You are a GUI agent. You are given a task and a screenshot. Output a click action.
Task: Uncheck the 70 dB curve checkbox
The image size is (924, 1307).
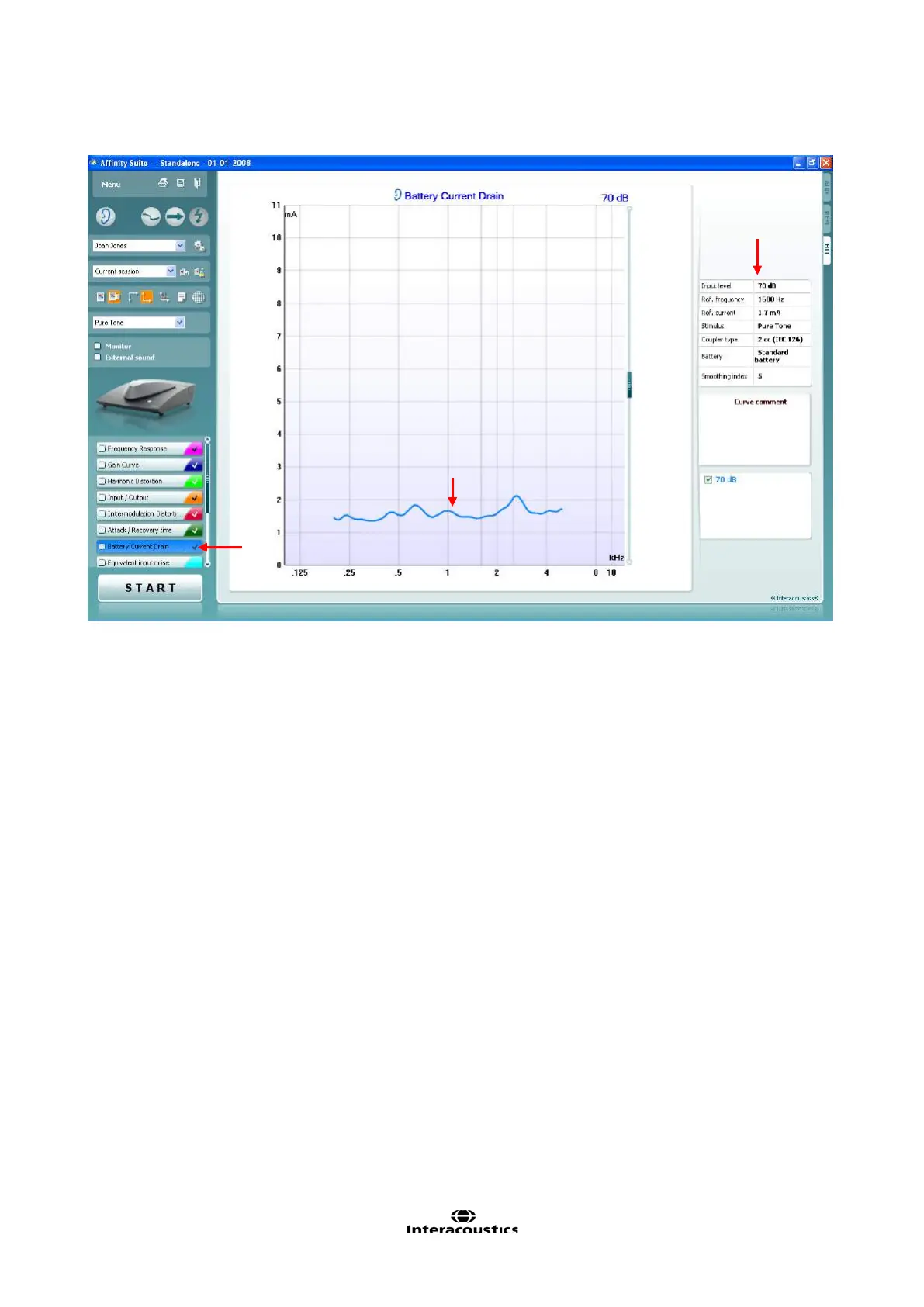(708, 479)
